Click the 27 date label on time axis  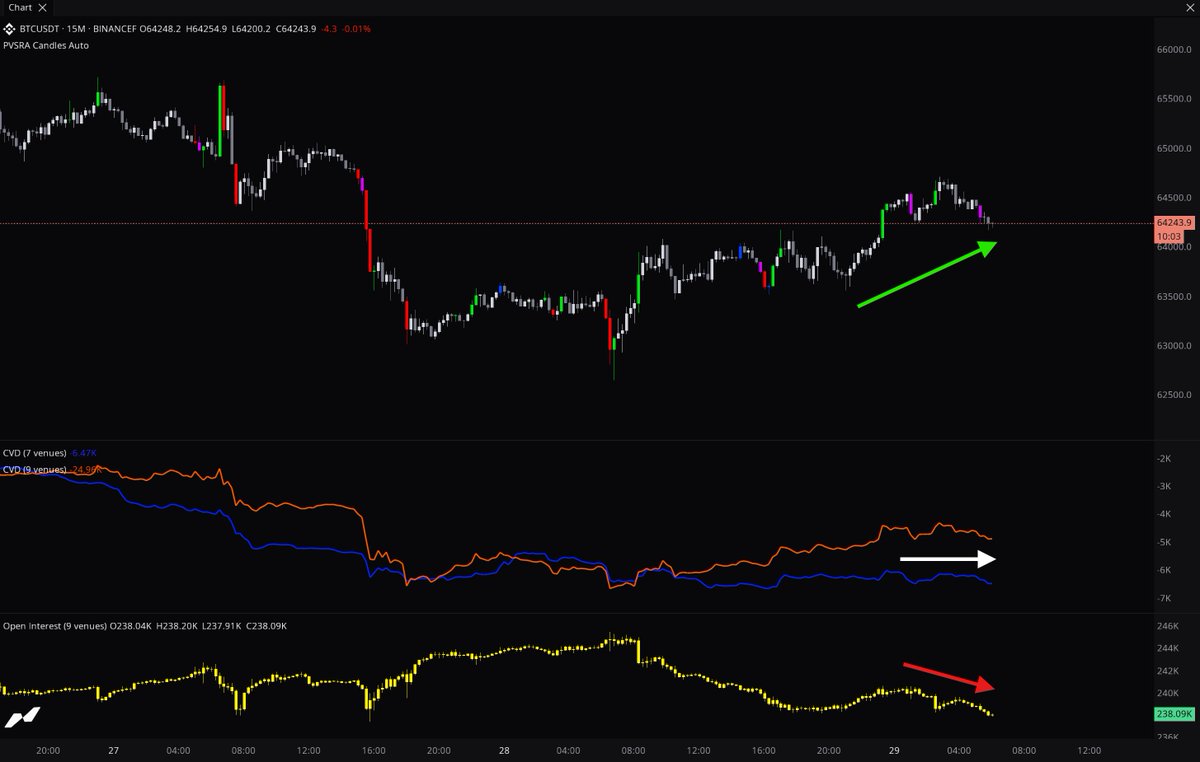tap(113, 750)
